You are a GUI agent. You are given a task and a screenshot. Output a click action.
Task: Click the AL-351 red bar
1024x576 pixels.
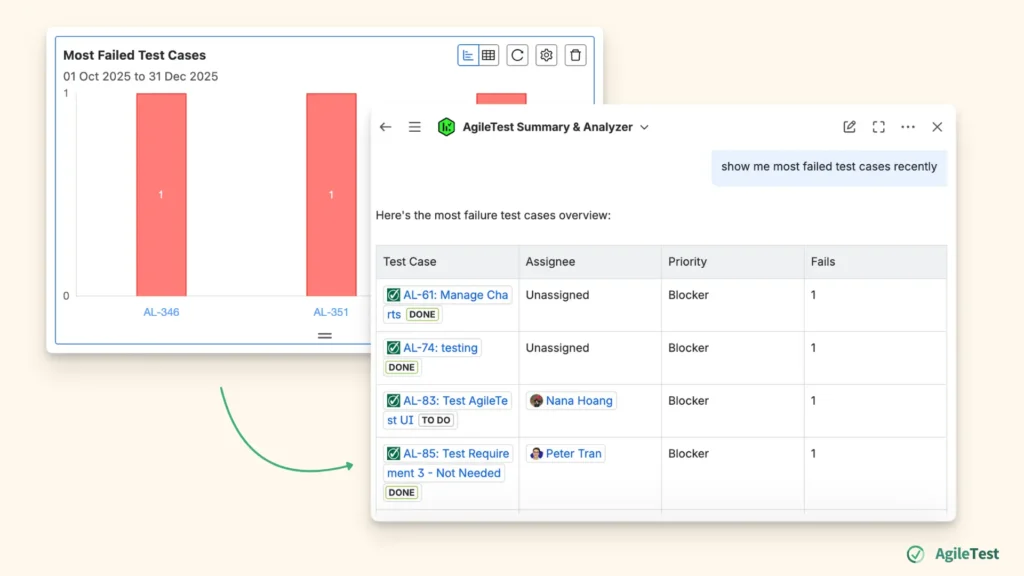point(331,195)
